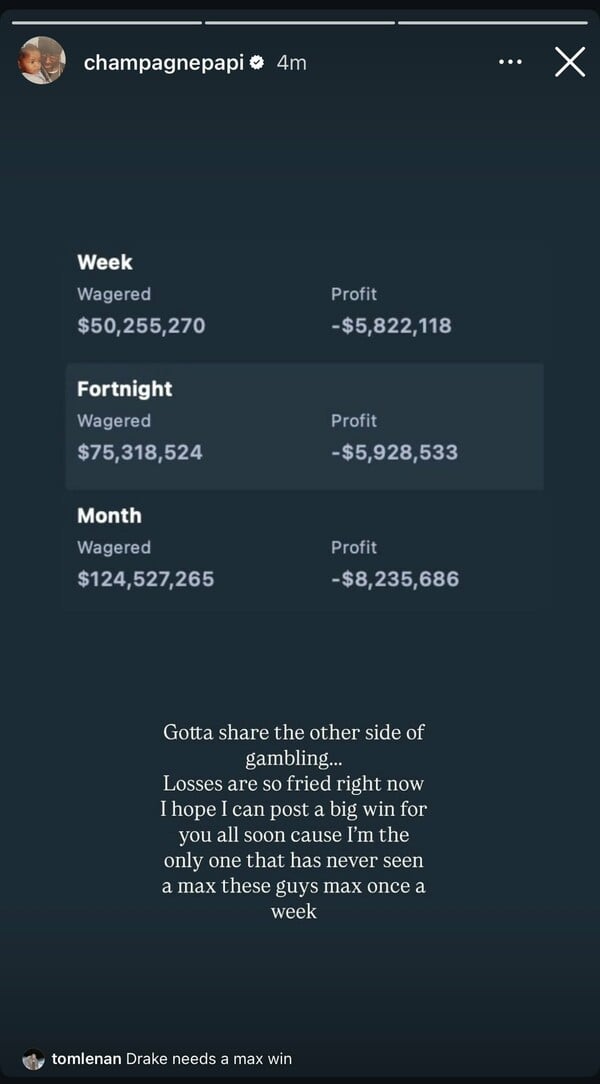Tap the champagnepapi profile picture
This screenshot has height=1084, width=600.
pos(42,60)
